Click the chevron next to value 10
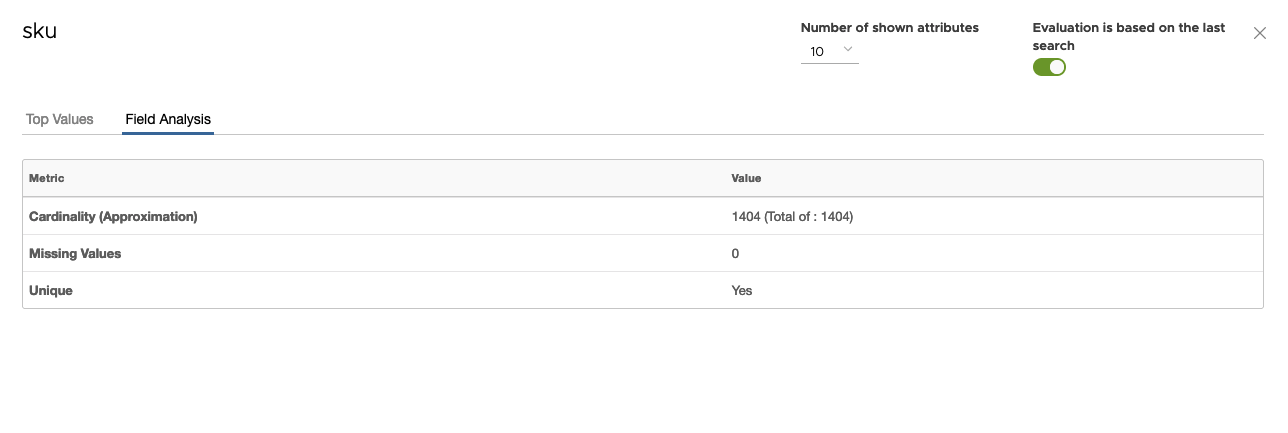The image size is (1288, 433). click(x=848, y=50)
